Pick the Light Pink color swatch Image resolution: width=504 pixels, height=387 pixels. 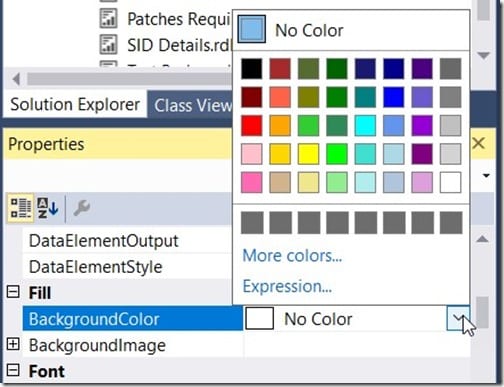tap(252, 154)
